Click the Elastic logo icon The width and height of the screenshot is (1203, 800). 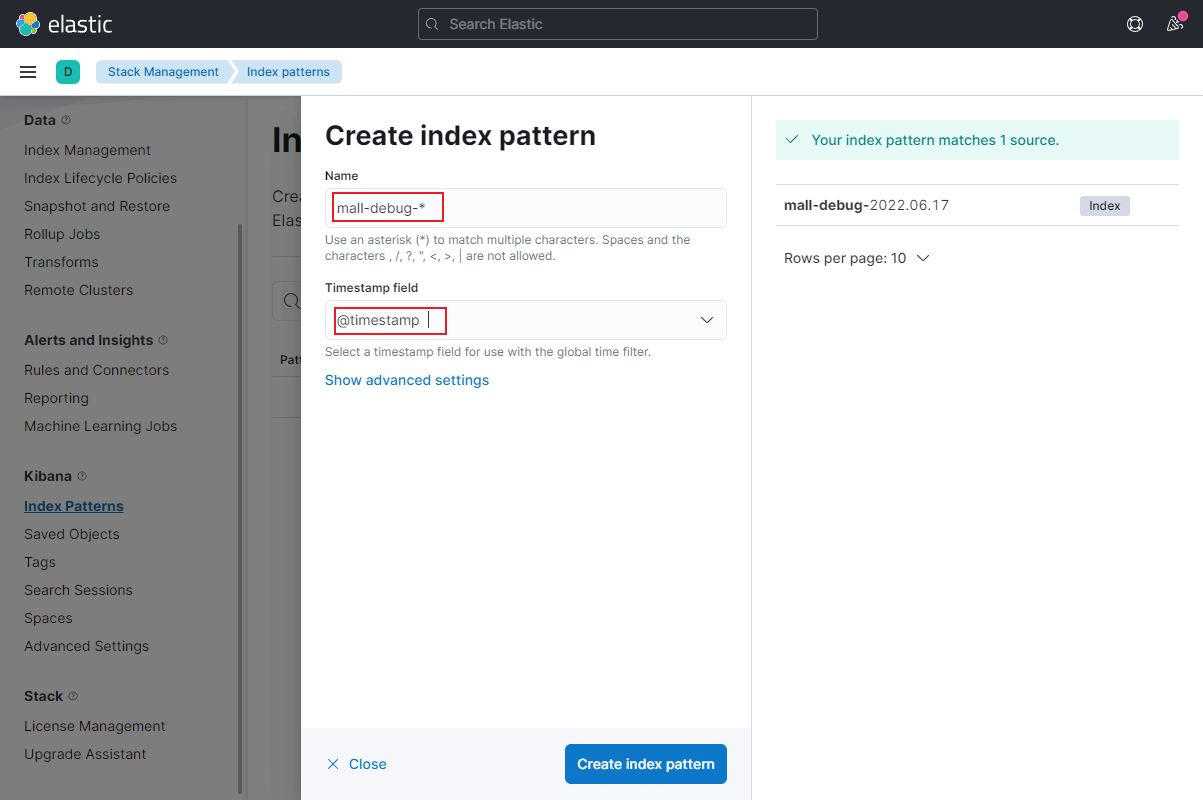pos(28,24)
